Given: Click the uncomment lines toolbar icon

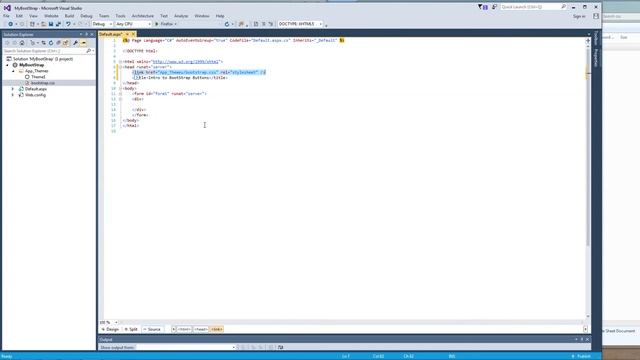Looking at the screenshot, I should pyautogui.click(x=271, y=24).
